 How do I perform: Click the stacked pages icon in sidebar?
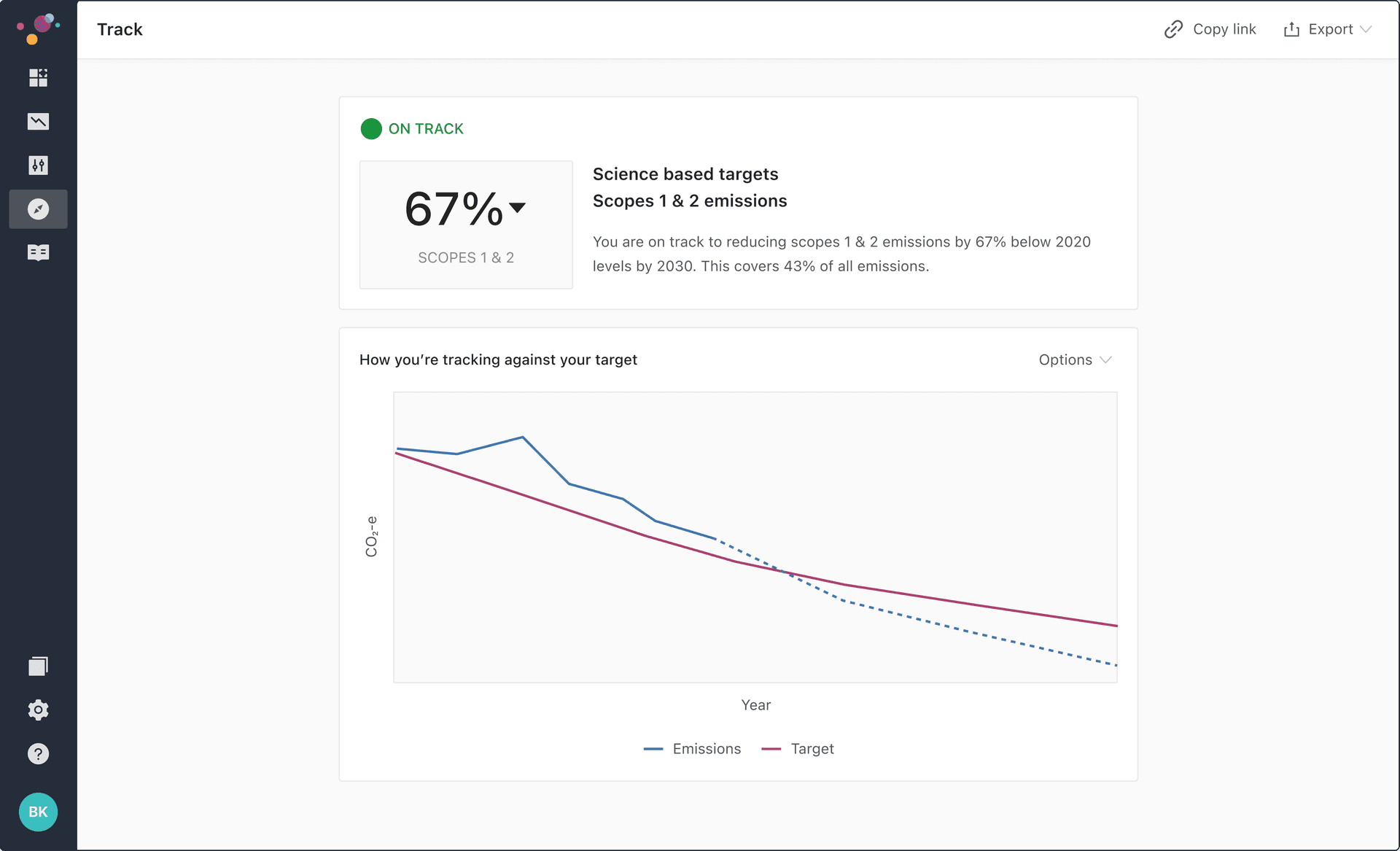(x=38, y=666)
